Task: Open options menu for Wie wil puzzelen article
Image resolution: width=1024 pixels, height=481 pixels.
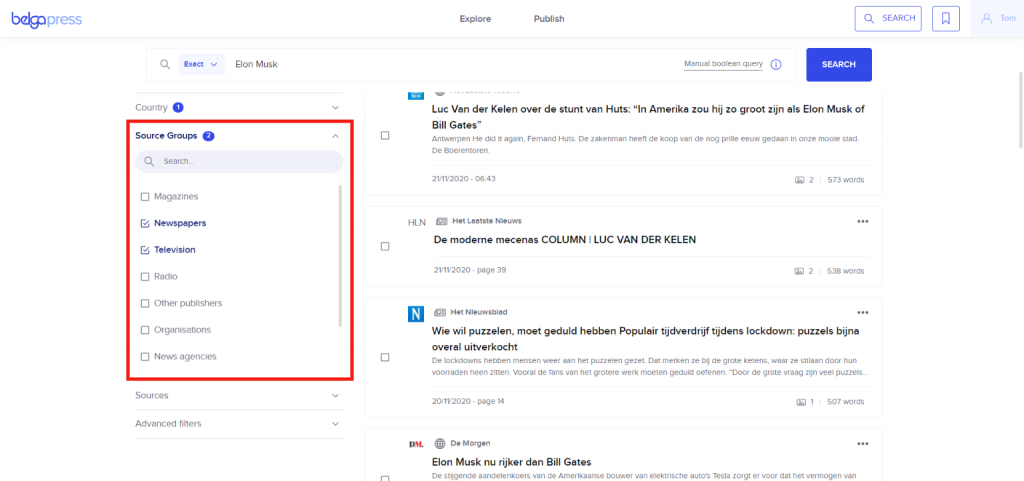Action: point(863,313)
